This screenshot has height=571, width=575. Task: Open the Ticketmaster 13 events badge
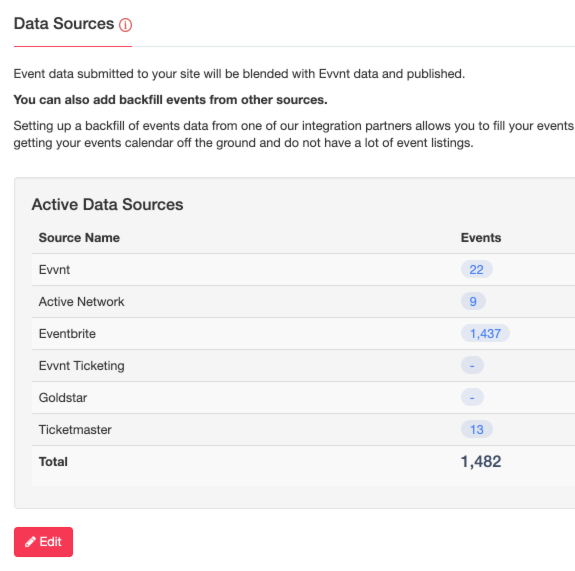[476, 429]
